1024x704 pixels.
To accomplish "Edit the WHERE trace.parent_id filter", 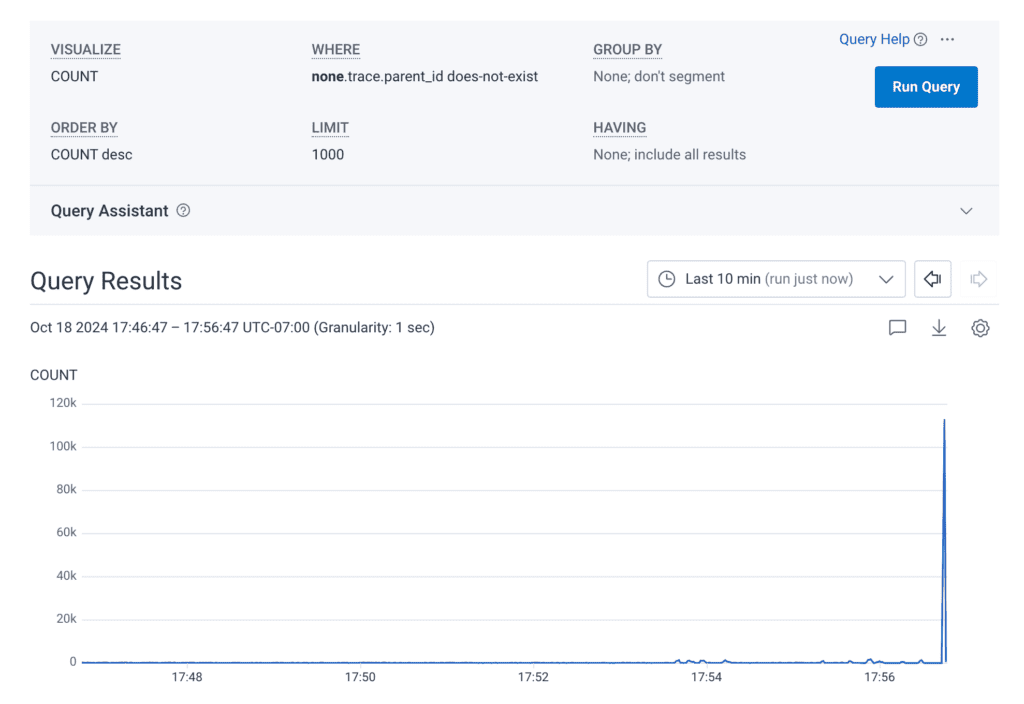I will pos(425,76).
